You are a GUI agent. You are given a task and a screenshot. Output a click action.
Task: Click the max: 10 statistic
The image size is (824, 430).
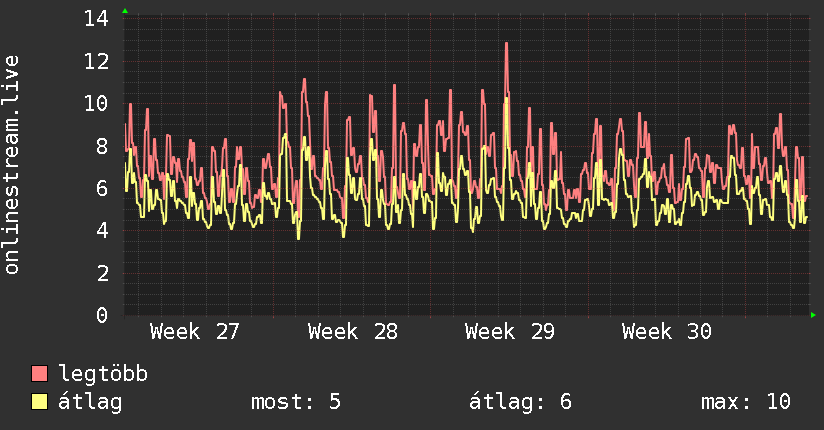[x=746, y=402]
